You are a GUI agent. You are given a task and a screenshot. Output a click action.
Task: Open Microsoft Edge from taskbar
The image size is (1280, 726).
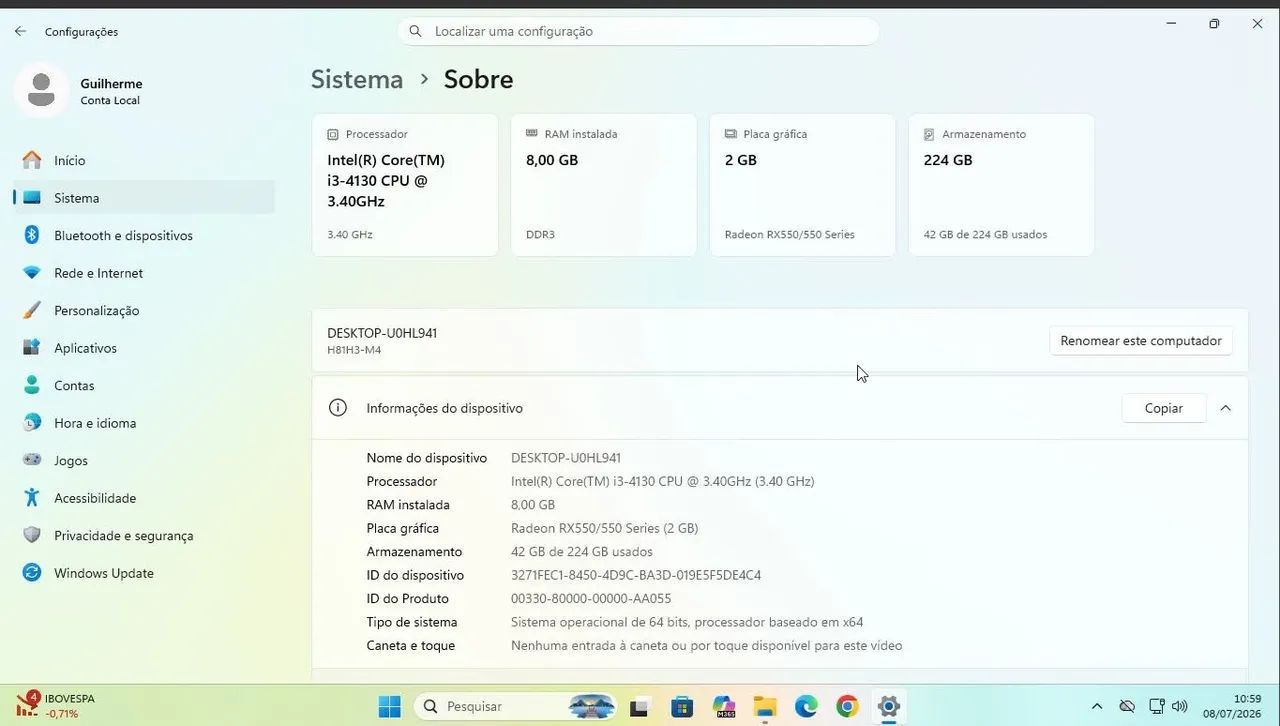[806, 706]
